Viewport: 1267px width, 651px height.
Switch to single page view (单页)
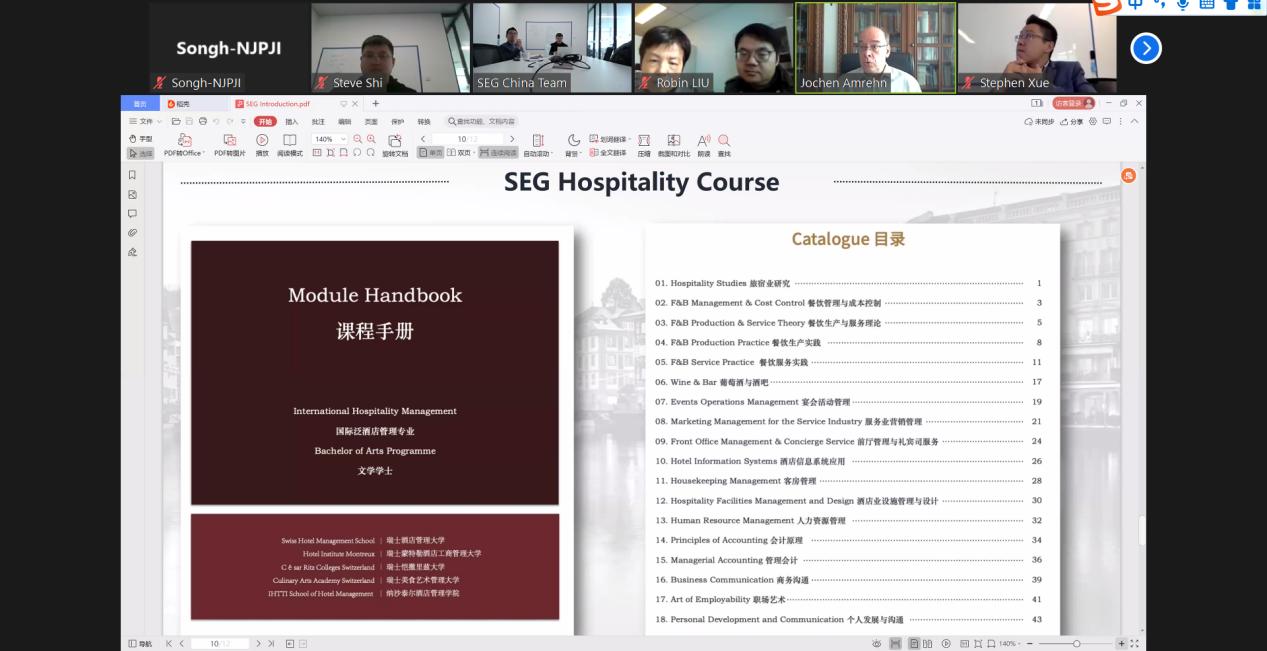(x=431, y=153)
